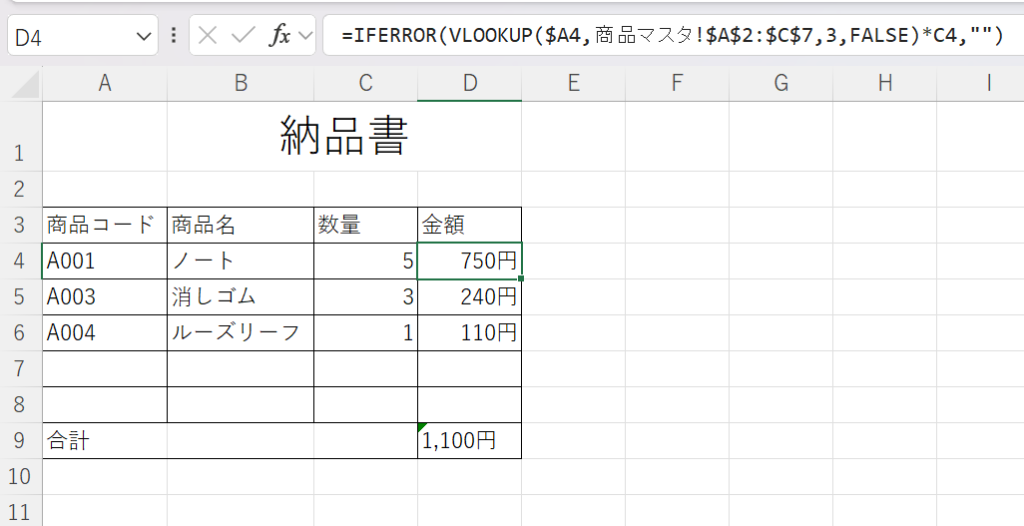Open the Name Box dropdown arrow
Viewport: 1024px width, 526px height.
point(144,37)
